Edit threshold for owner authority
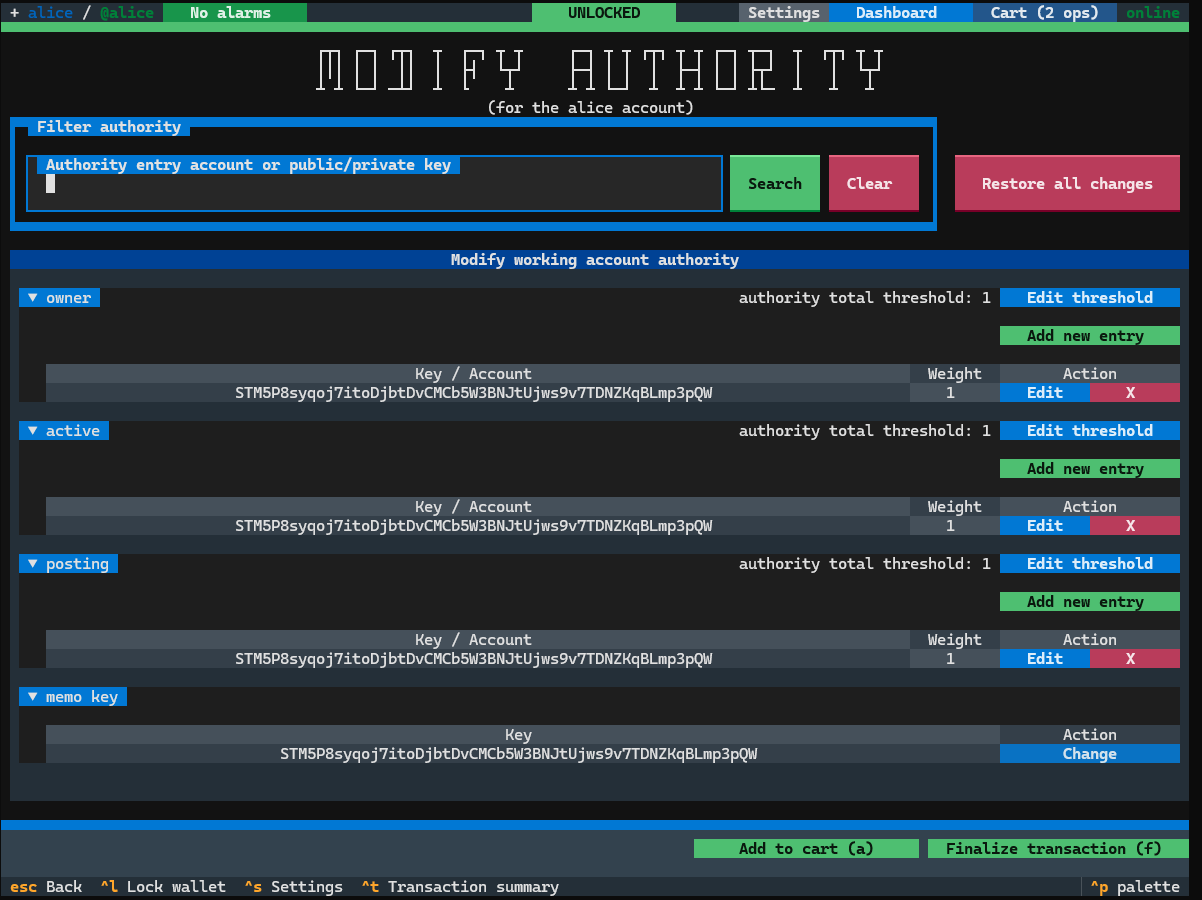Screen dimensions: 1202x900 coord(1090,298)
